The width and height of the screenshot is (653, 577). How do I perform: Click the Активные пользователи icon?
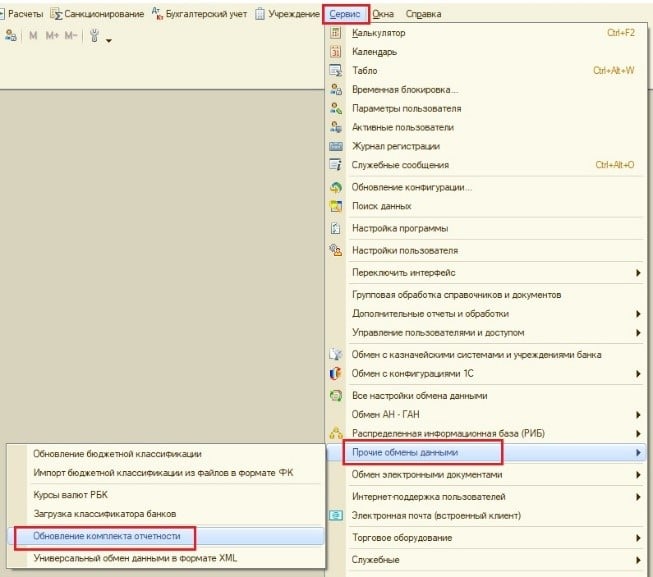(336, 127)
